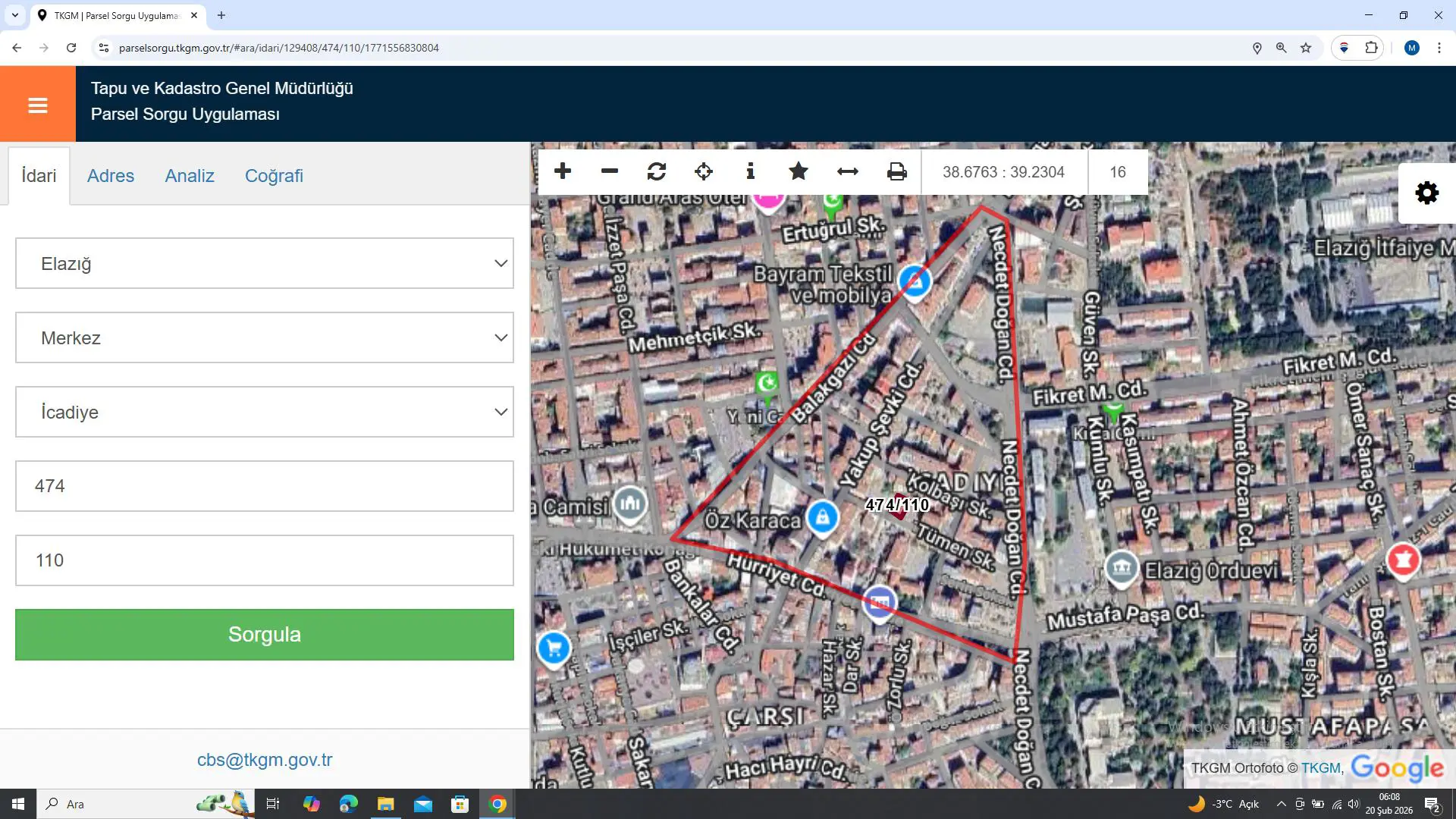
Task: Bookmark this page with browser star
Action: 1306,48
